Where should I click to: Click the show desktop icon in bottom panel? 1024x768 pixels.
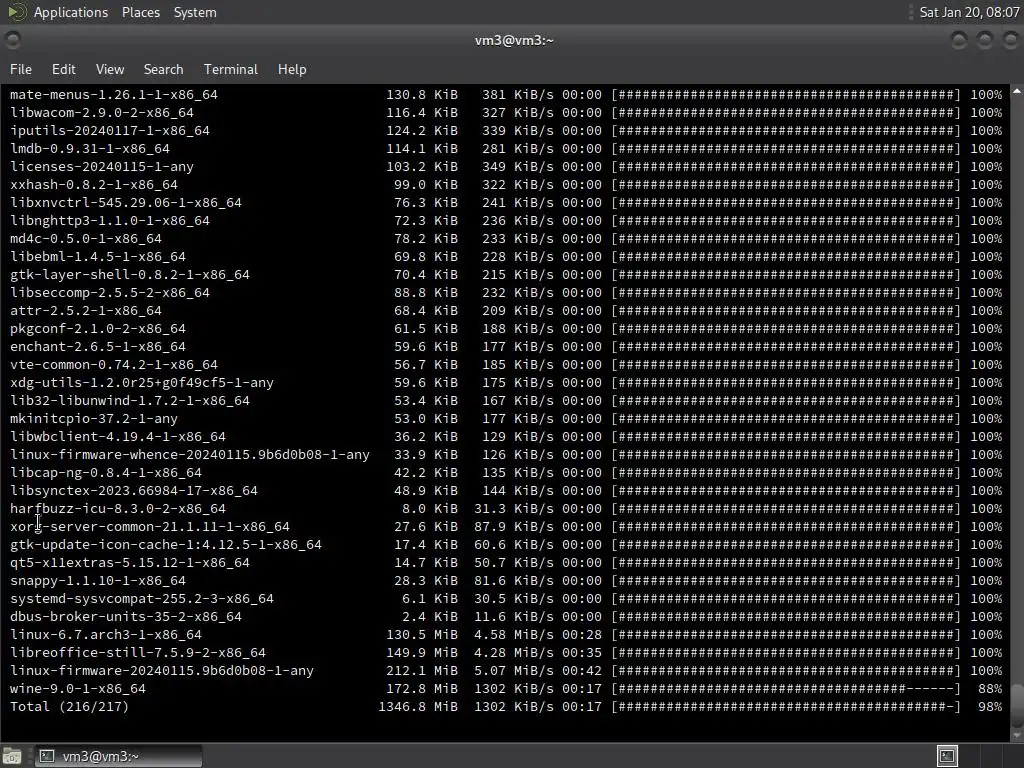click(12, 756)
